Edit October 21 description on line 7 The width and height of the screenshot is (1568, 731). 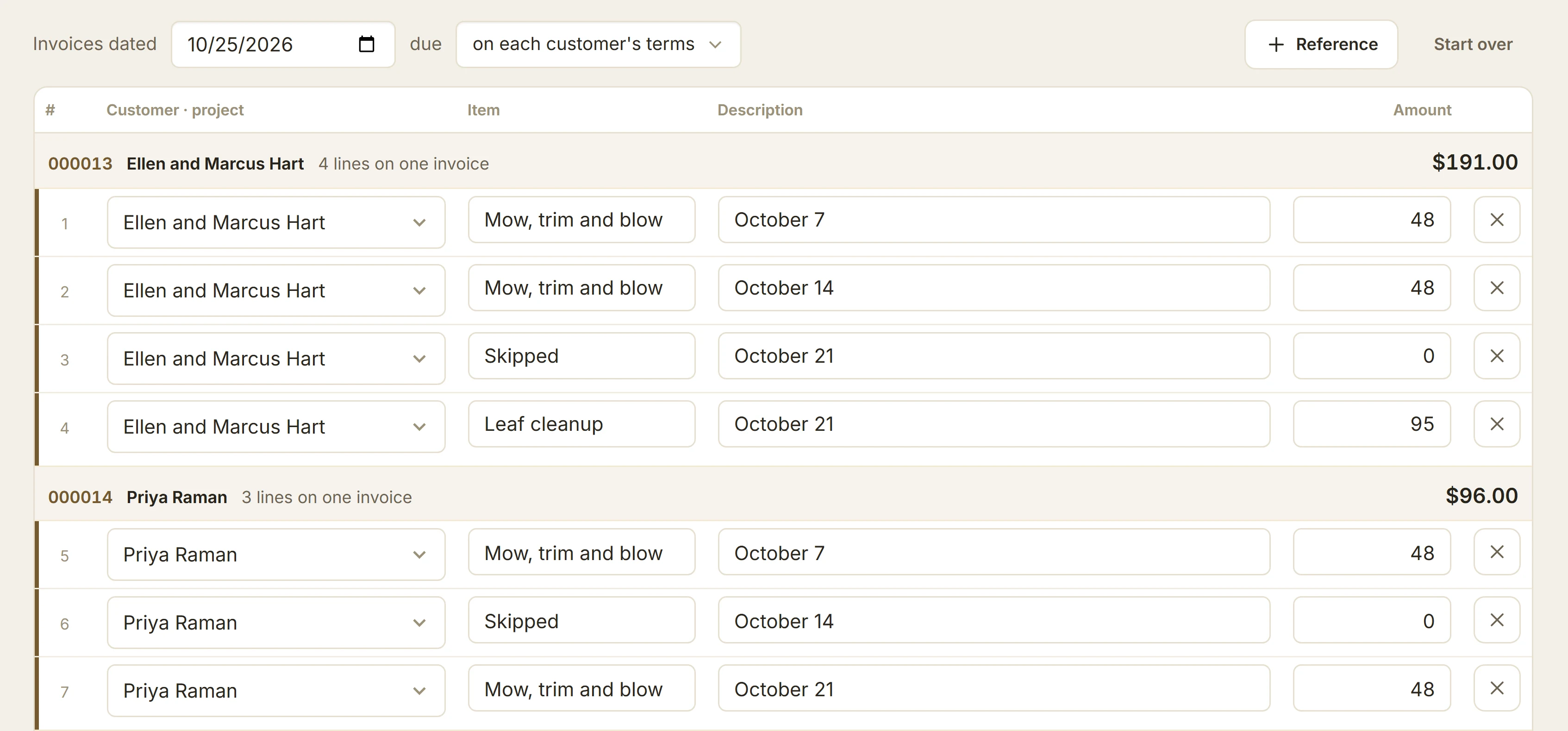994,688
